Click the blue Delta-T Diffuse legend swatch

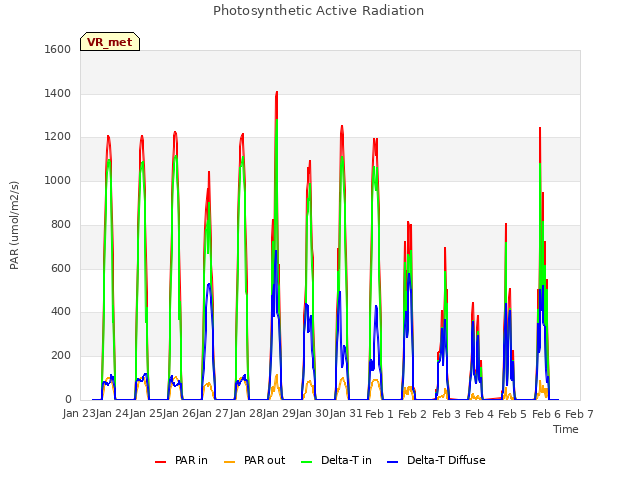point(392,461)
